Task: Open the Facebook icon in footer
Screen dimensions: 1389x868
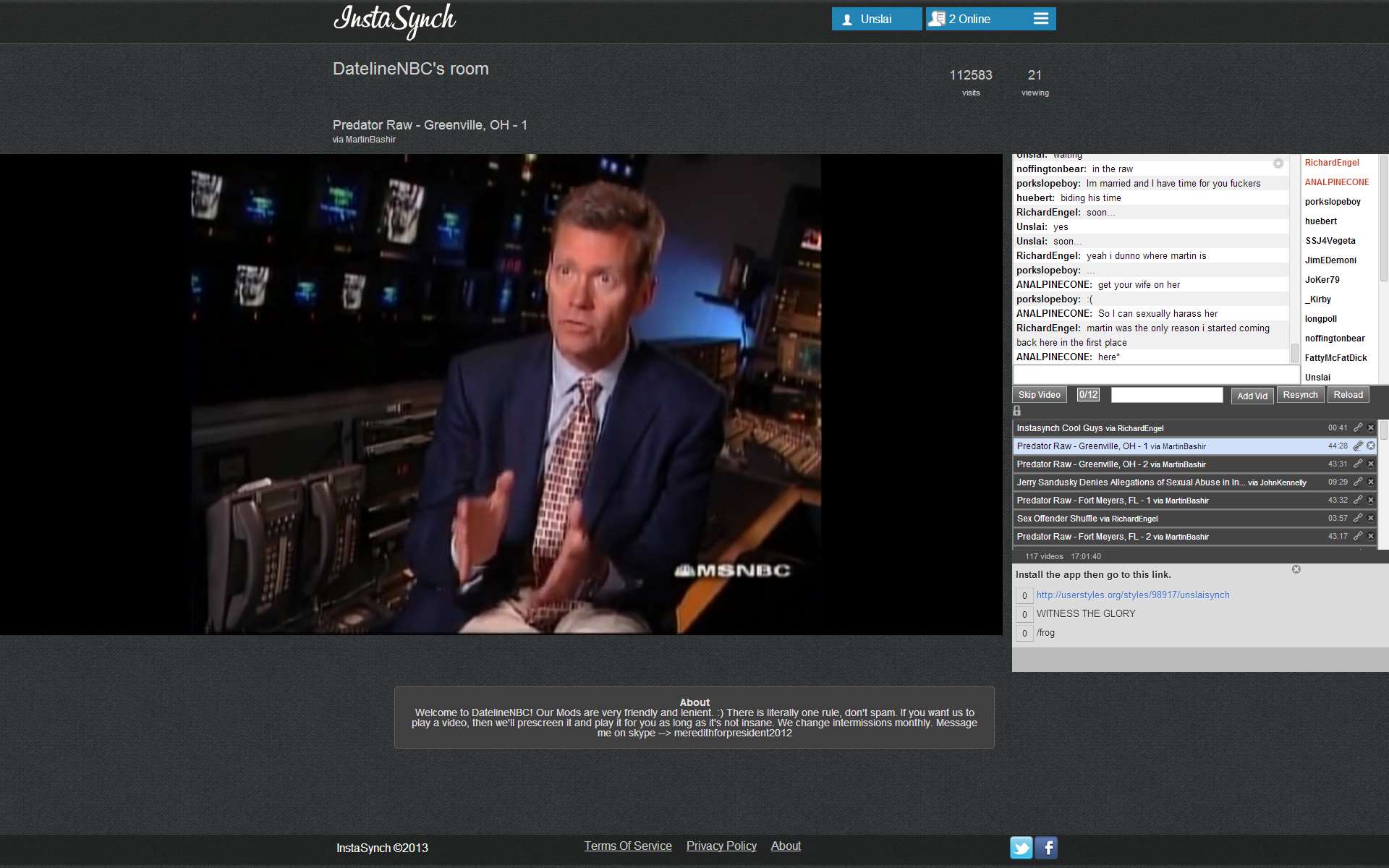Action: (1046, 848)
